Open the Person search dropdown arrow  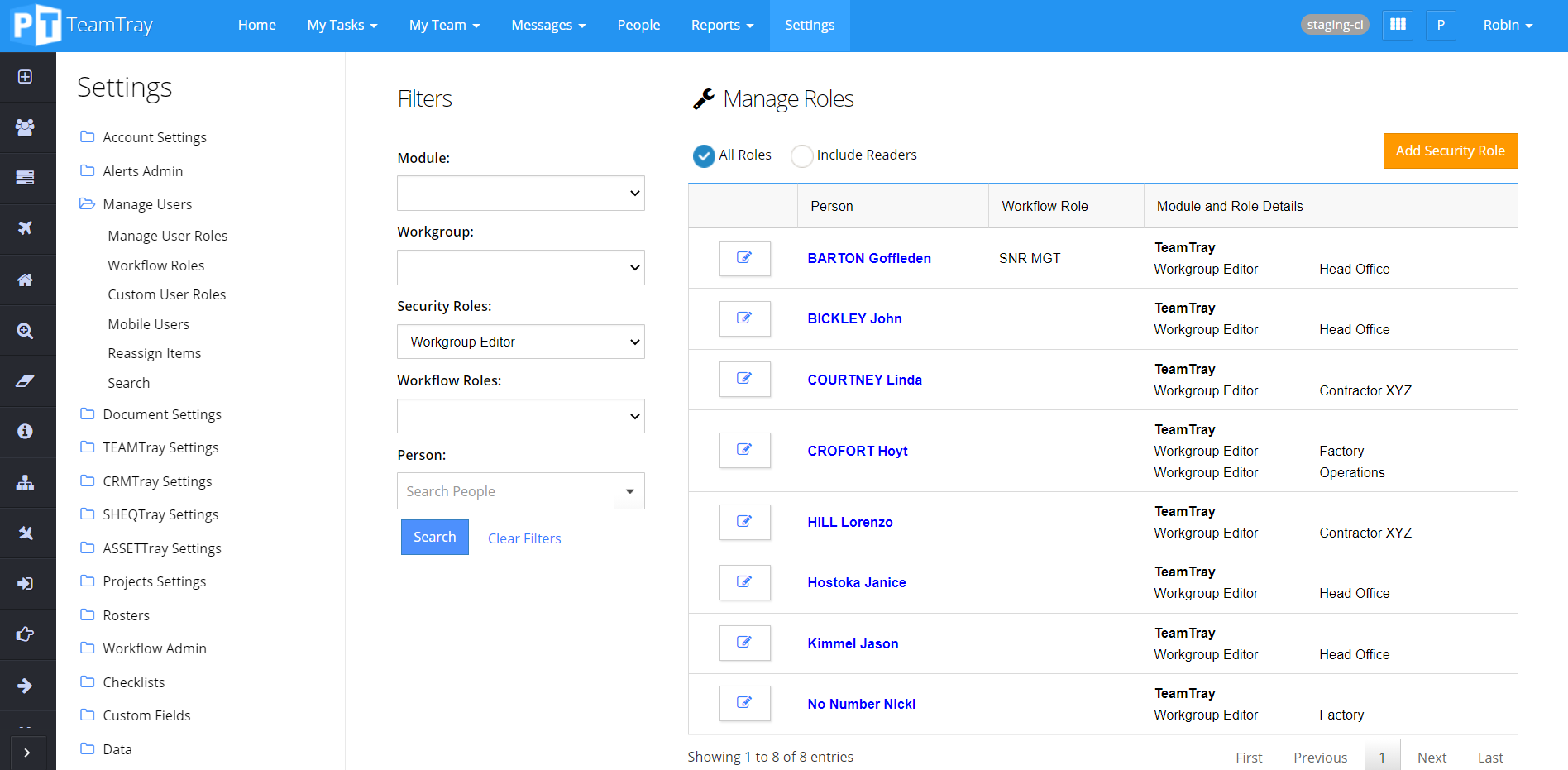629,491
